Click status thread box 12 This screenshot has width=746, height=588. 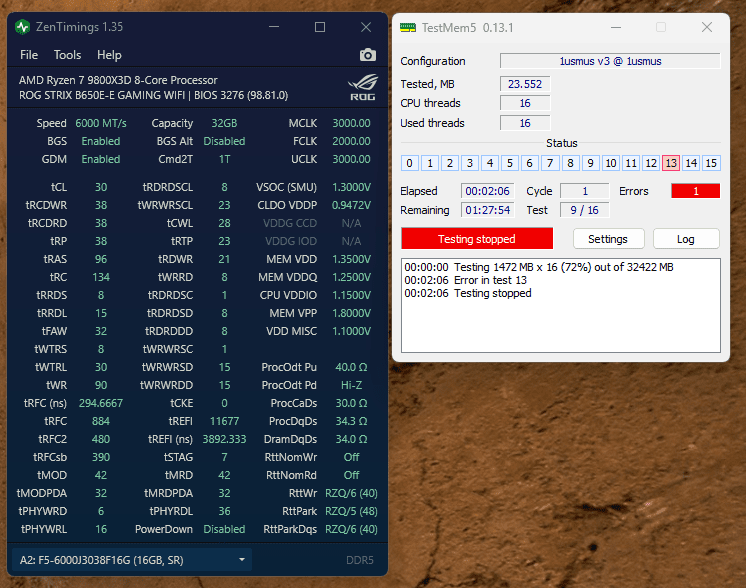coord(651,163)
